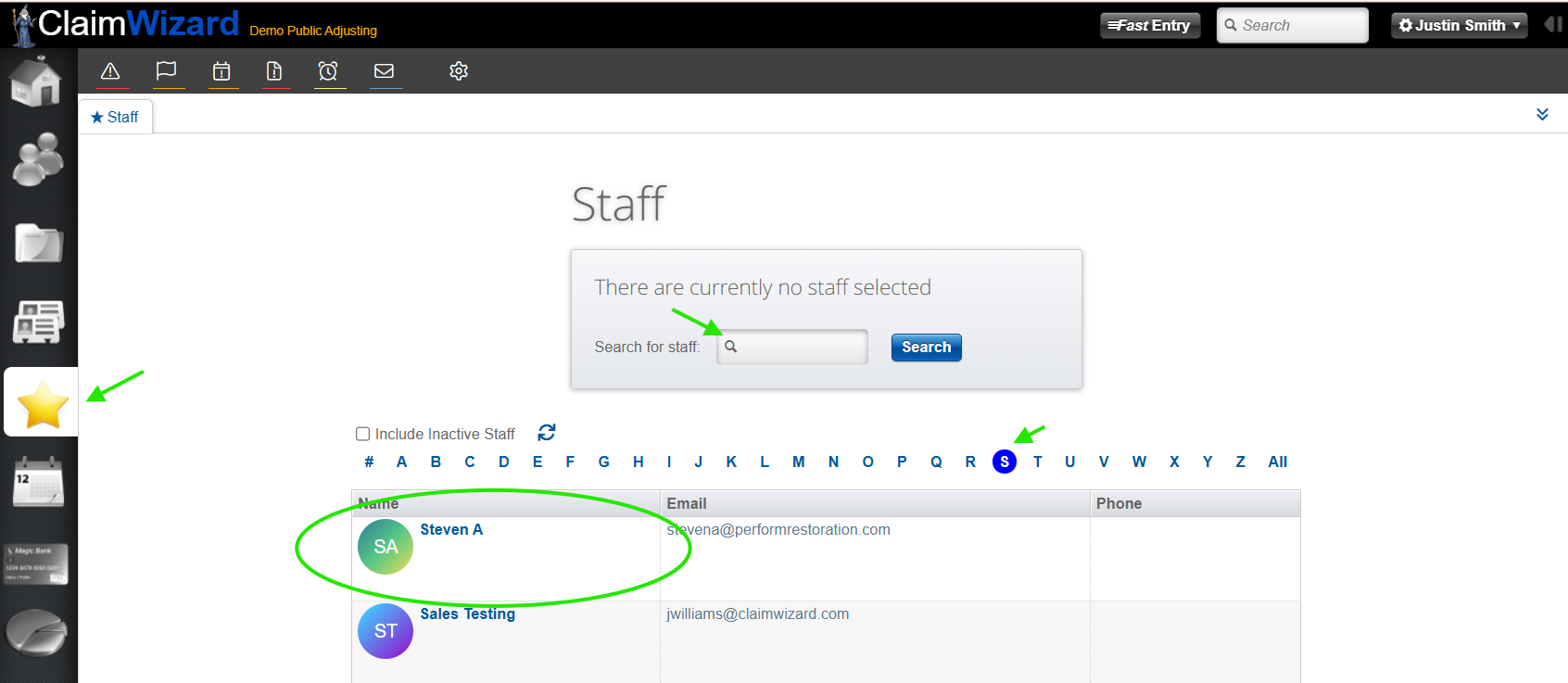Click the blue Search button

tap(927, 348)
